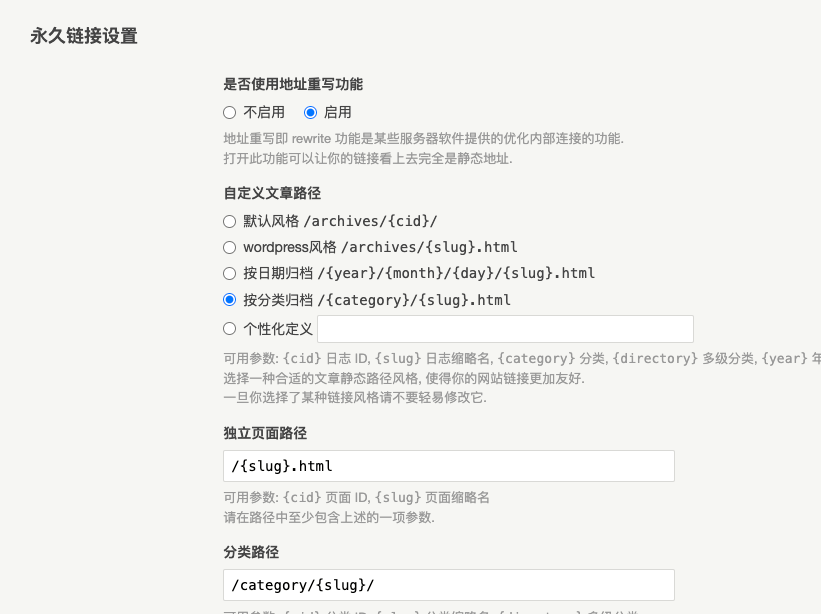821x614 pixels.
Task: Click the /{category}/{slug}.html label text
Action: 414,300
